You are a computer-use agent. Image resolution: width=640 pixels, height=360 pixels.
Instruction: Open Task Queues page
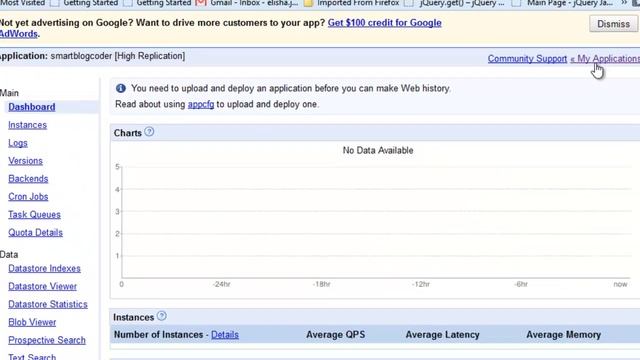[x=34, y=215]
